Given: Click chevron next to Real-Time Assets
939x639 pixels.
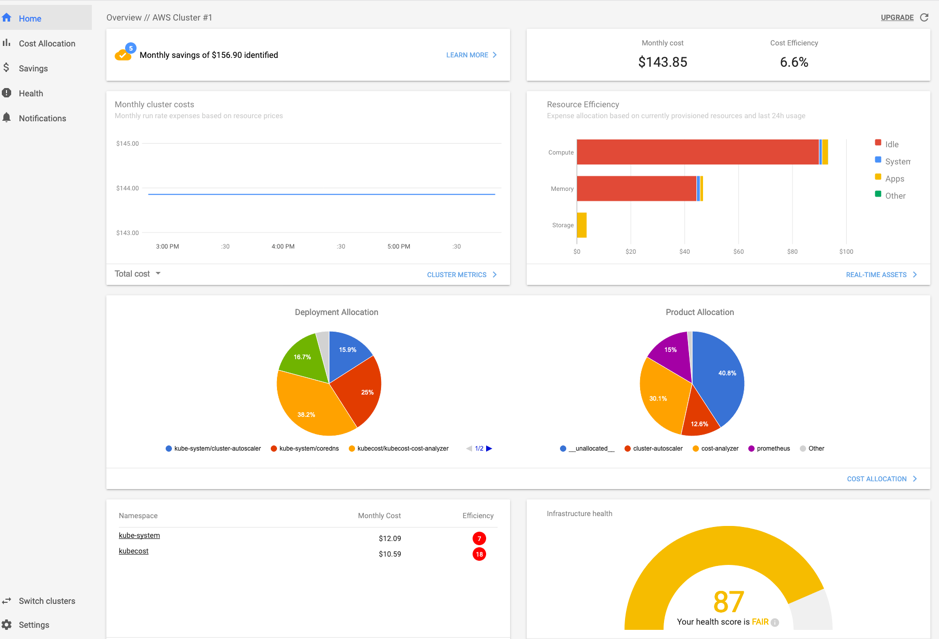Looking at the screenshot, I should [x=914, y=274].
